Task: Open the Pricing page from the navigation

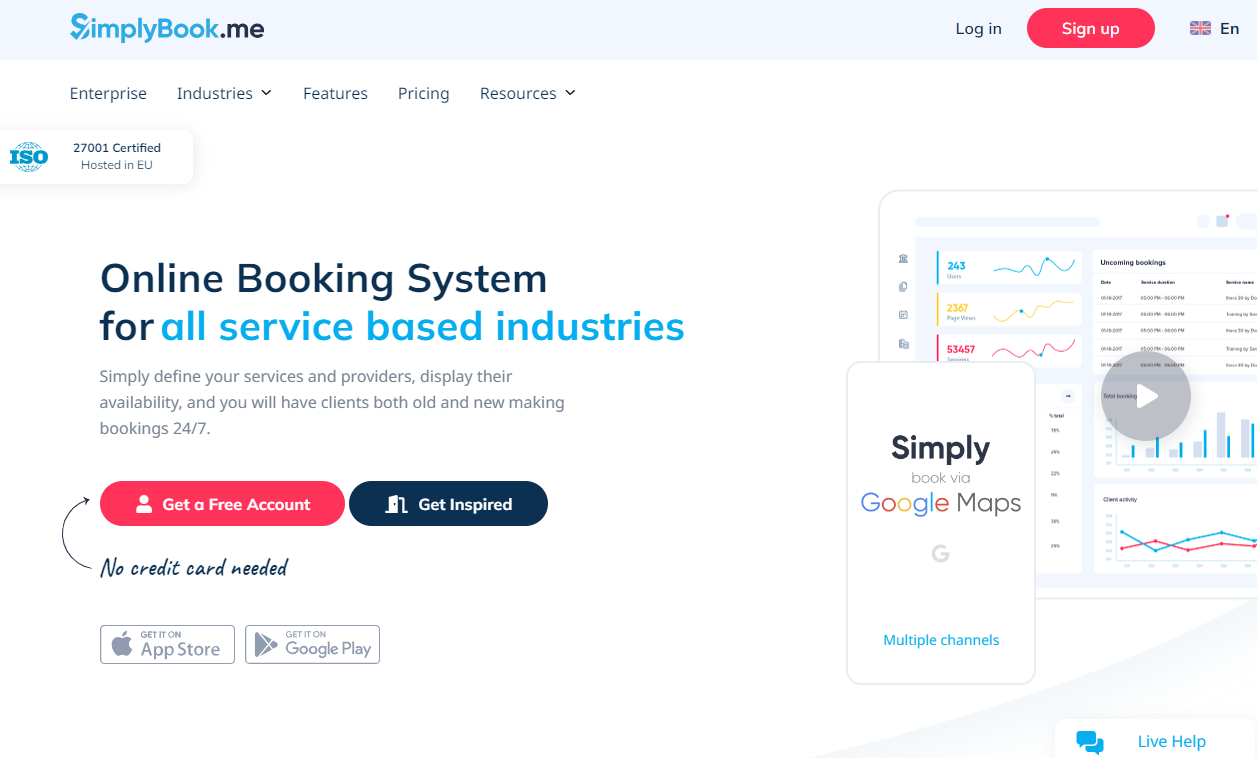Action: coord(423,93)
